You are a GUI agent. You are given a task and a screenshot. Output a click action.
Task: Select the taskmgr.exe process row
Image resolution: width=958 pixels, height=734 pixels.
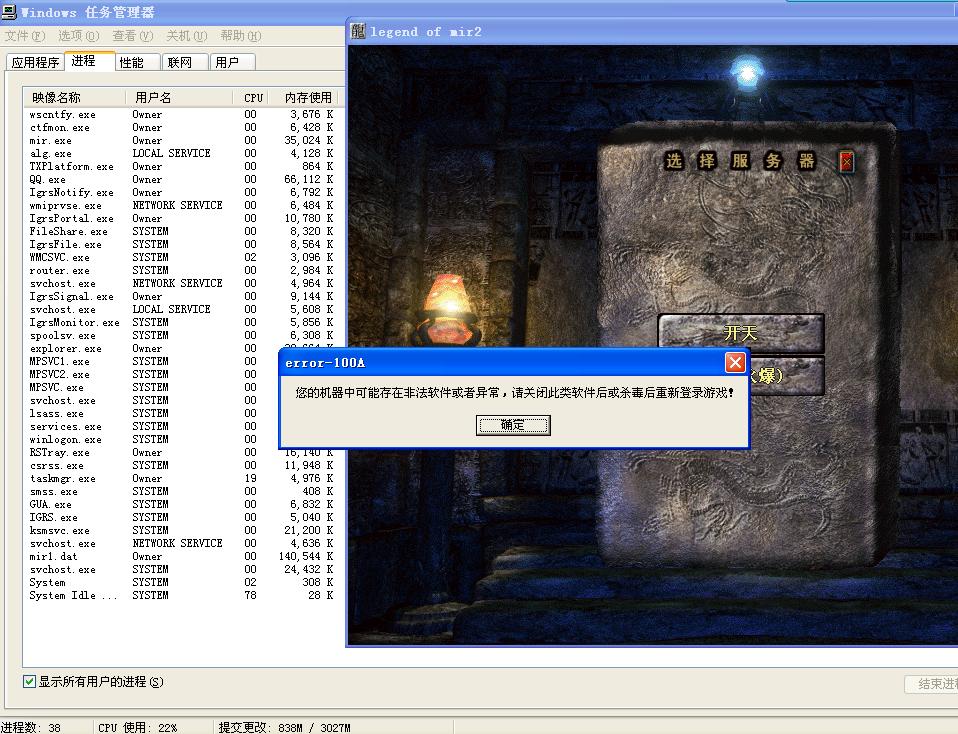(181, 479)
